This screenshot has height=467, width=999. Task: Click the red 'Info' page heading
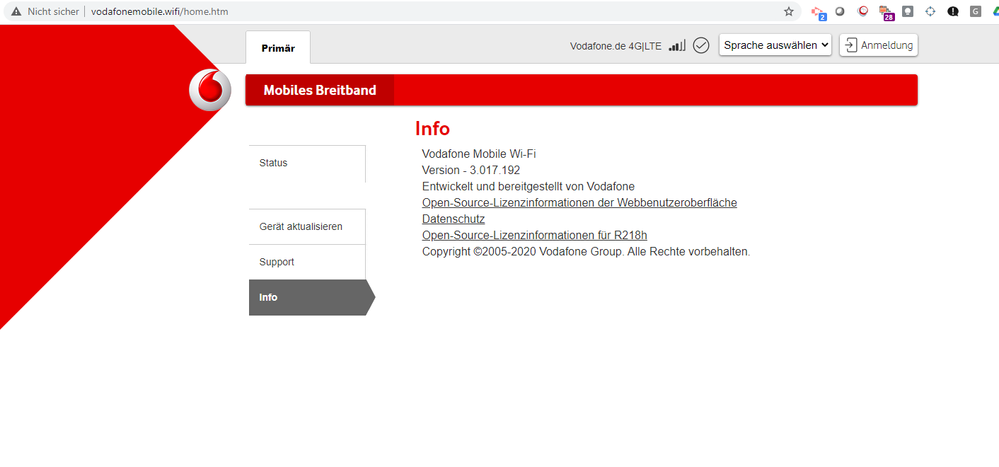pos(433,129)
